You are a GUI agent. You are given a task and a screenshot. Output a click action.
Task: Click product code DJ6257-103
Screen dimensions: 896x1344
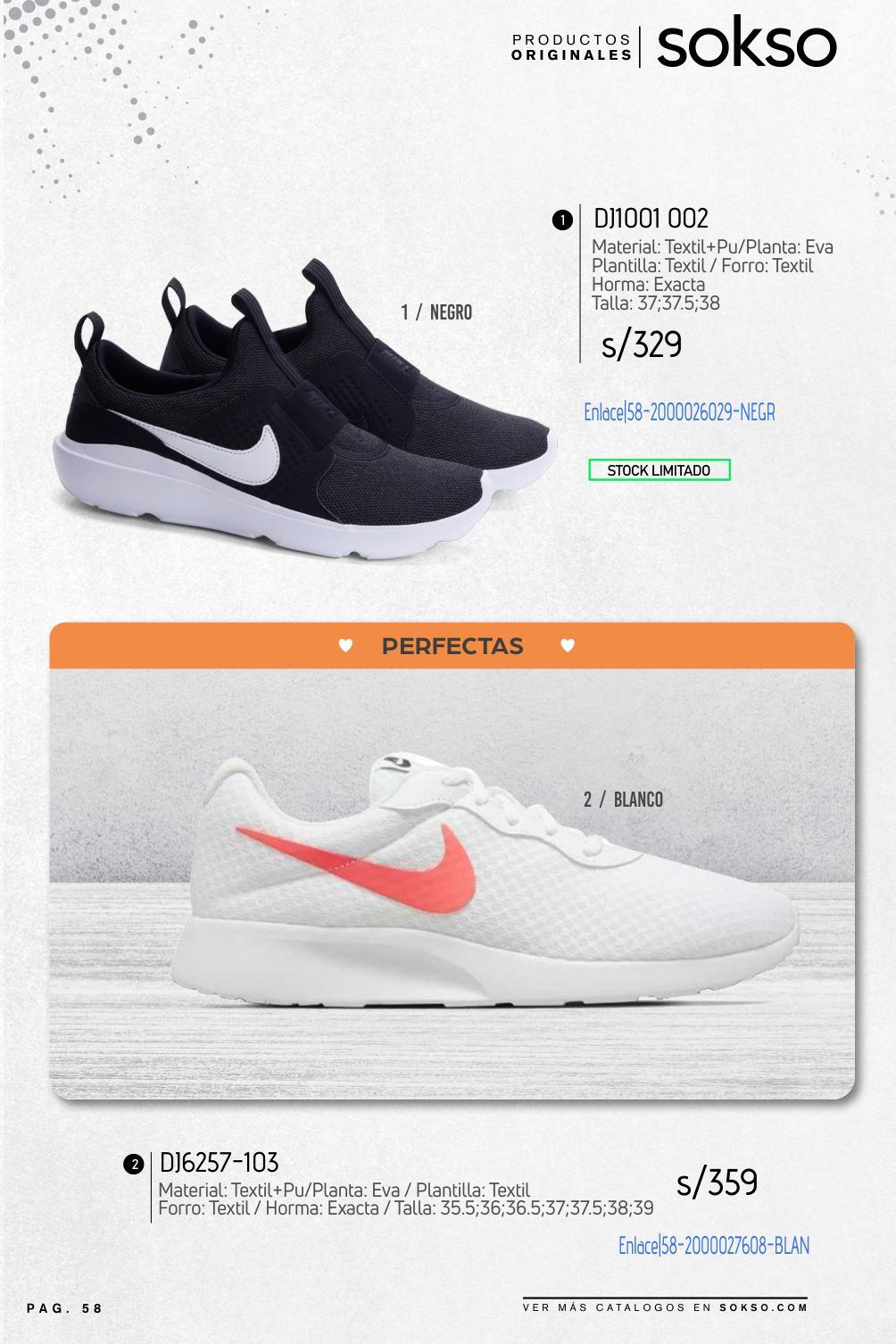pos(220,1163)
